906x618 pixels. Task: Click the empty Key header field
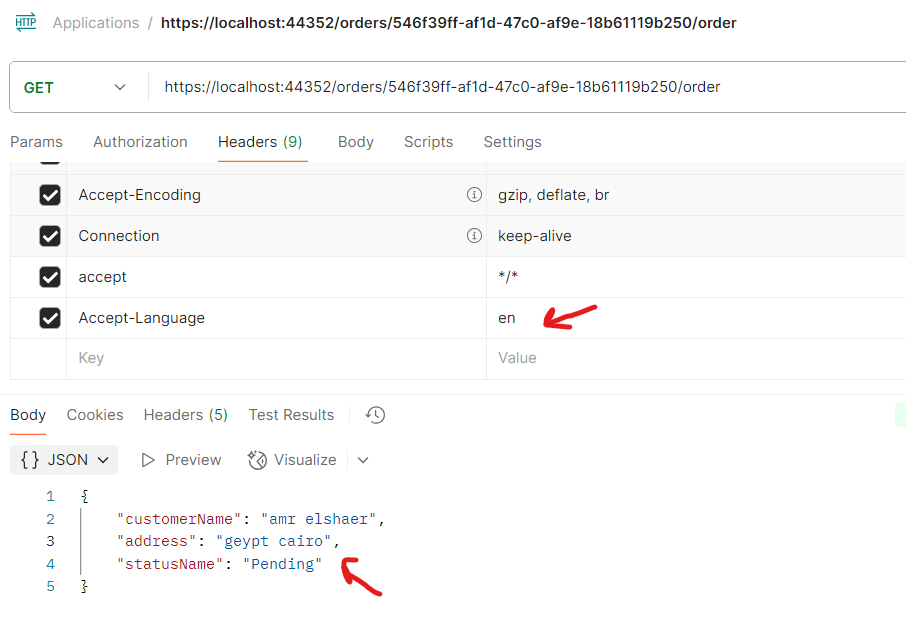click(270, 358)
